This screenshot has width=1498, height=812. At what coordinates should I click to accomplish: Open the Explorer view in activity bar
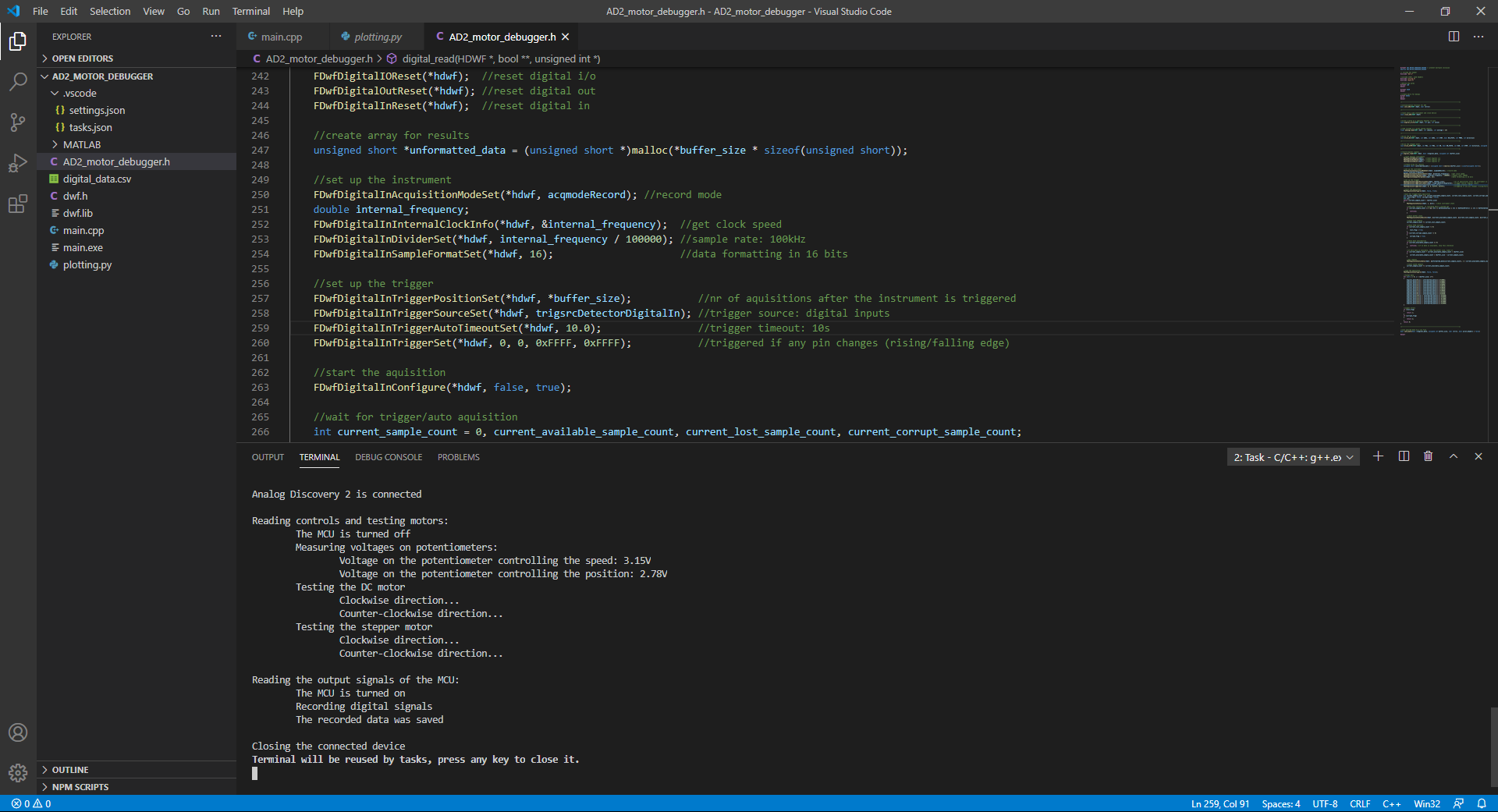tap(18, 41)
